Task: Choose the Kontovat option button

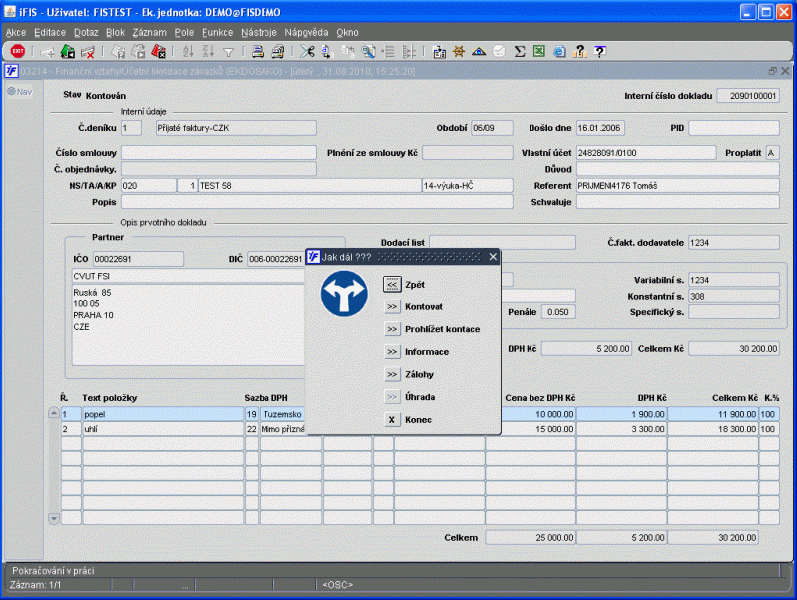Action: coord(392,306)
